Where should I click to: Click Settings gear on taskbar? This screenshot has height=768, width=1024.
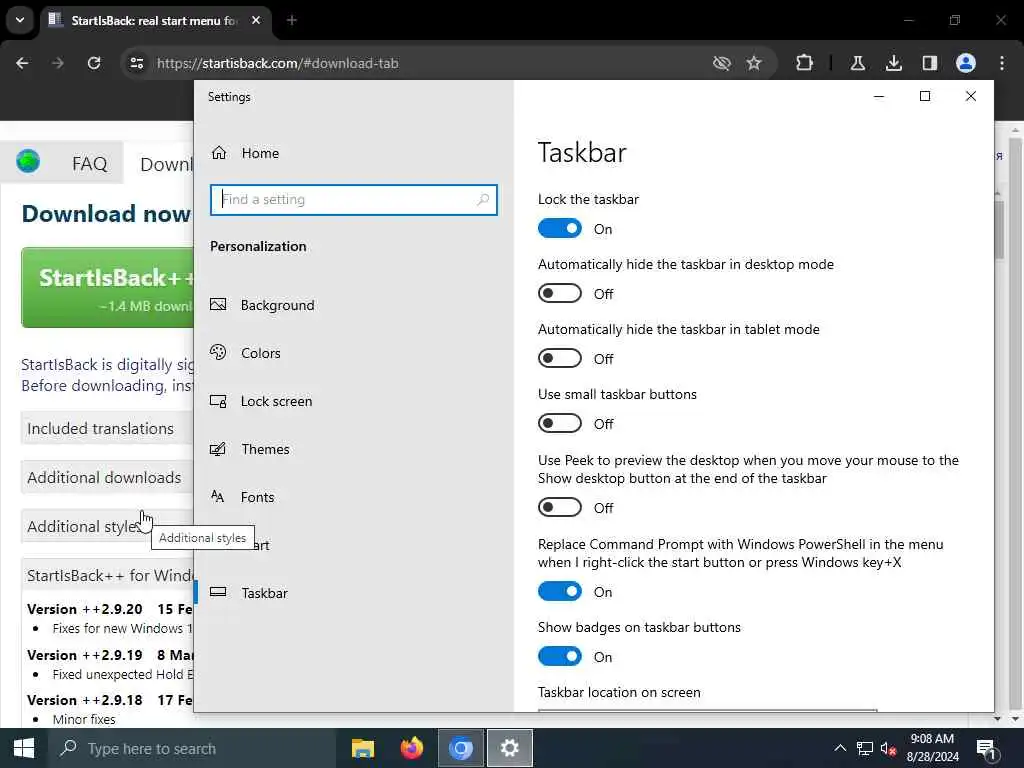pyautogui.click(x=509, y=748)
